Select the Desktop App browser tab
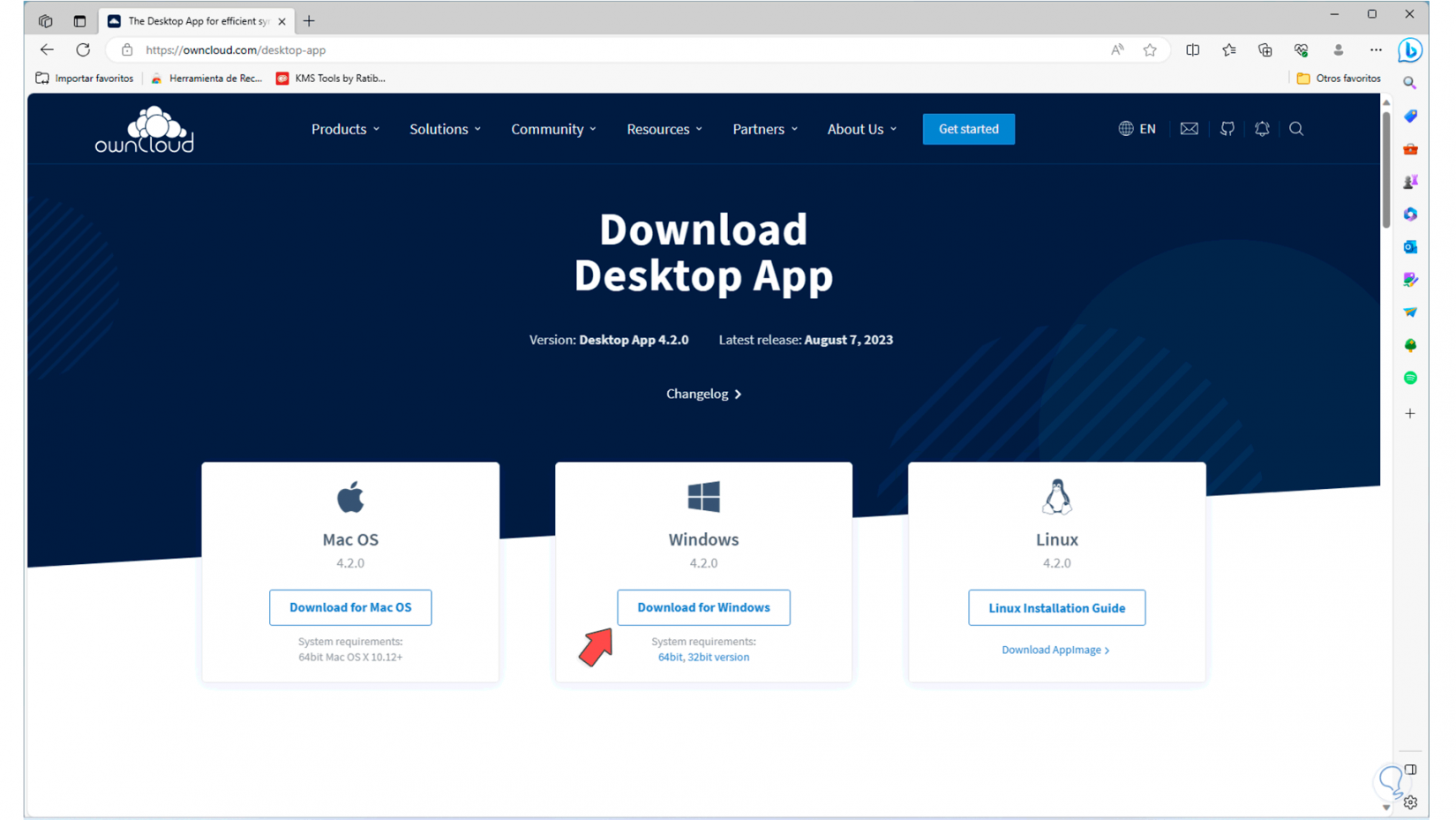 [197, 21]
